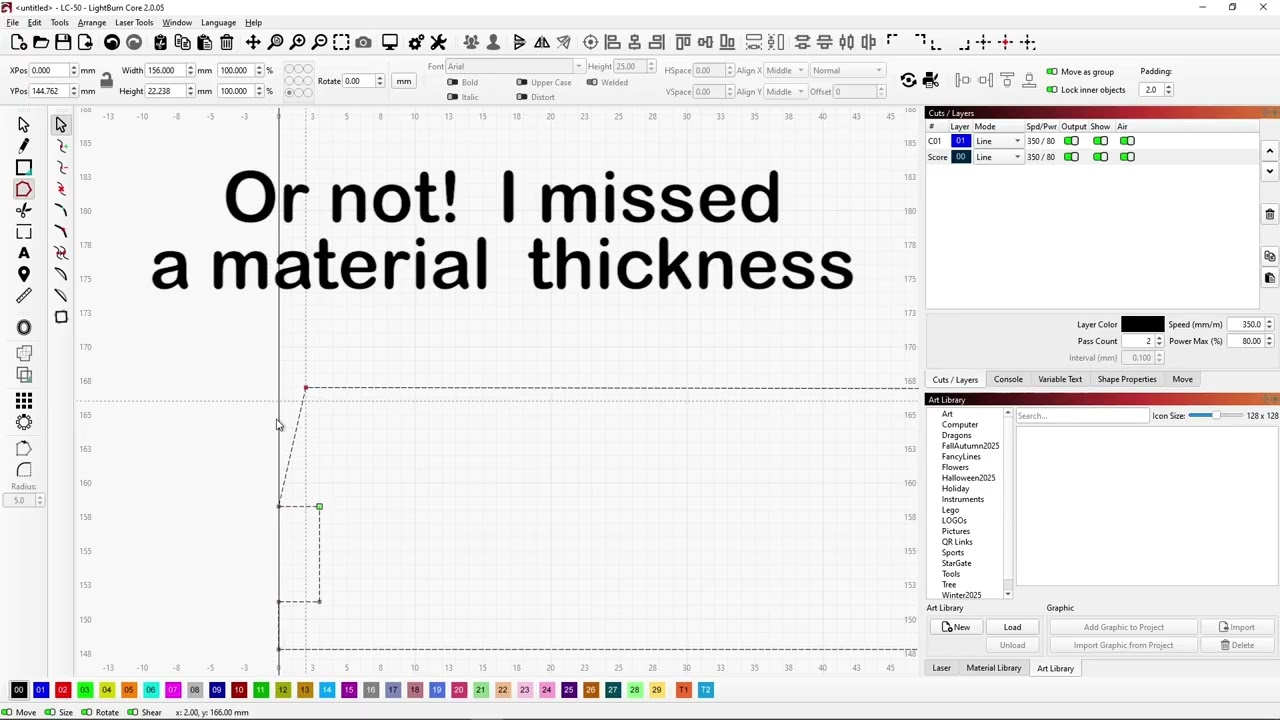
Task: Select the Text tool with letter A
Action: coord(24,253)
